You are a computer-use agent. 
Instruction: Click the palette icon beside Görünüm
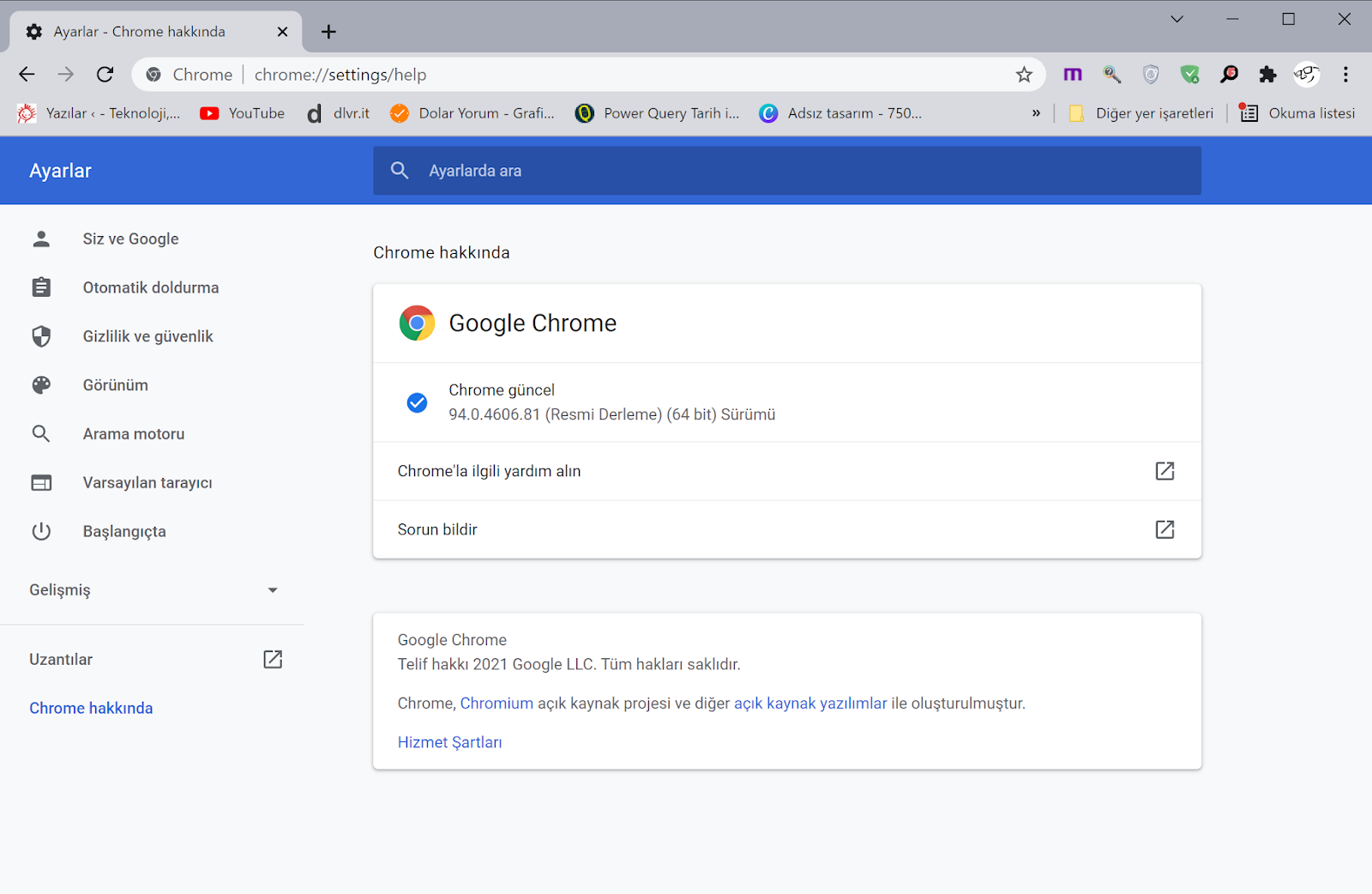[x=41, y=385]
